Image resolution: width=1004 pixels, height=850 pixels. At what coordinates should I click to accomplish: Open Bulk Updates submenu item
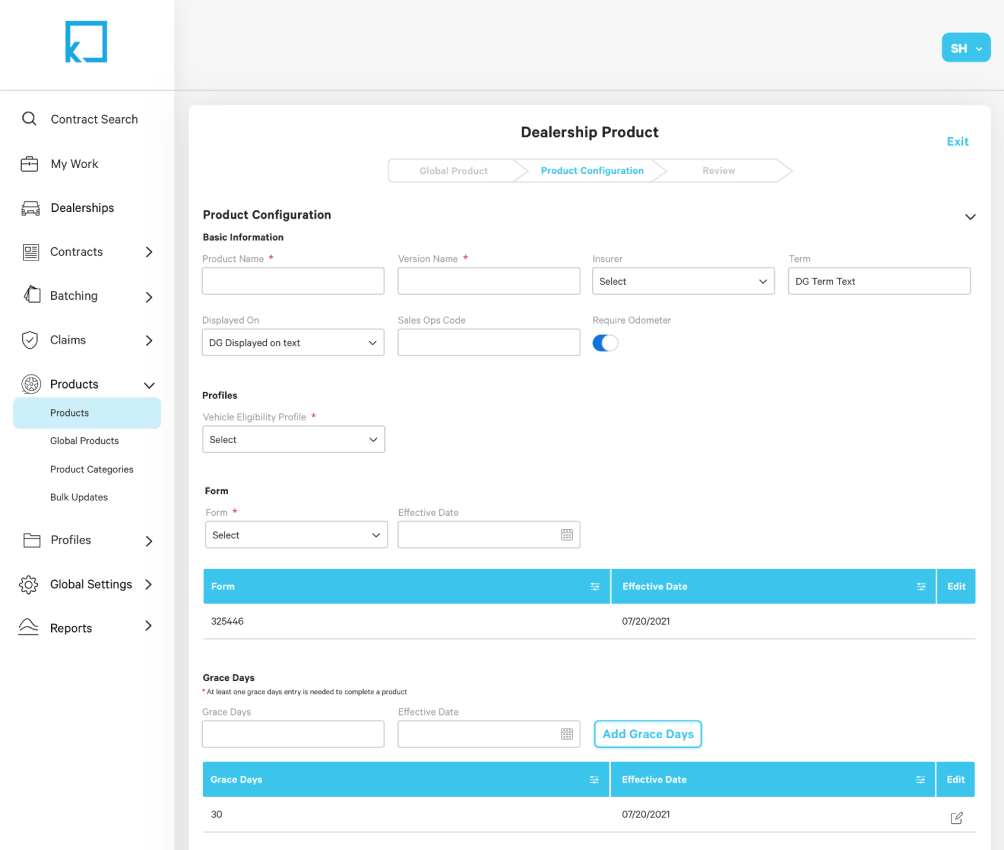click(79, 497)
